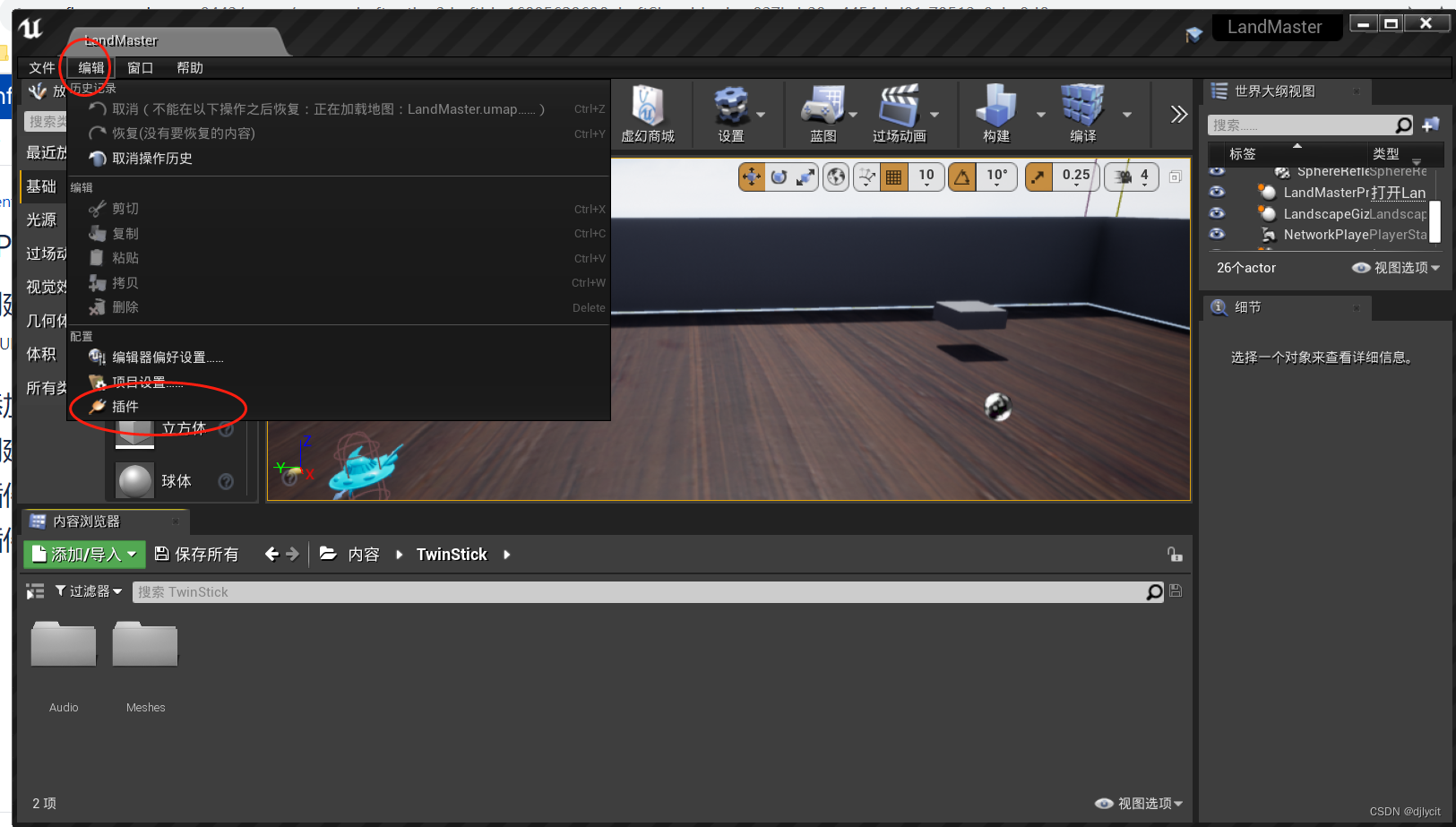
Task: Click 保存所有 to save all assets
Action: click(x=197, y=554)
